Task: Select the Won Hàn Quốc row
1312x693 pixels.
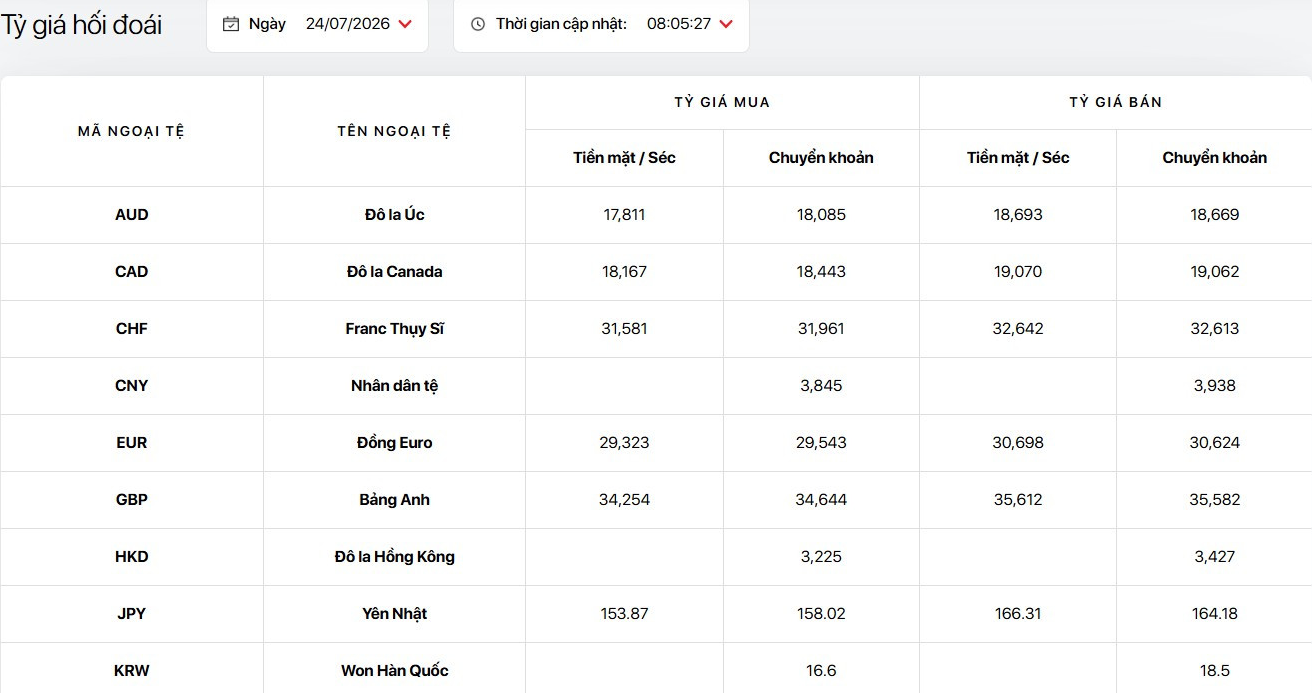Action: click(x=656, y=668)
